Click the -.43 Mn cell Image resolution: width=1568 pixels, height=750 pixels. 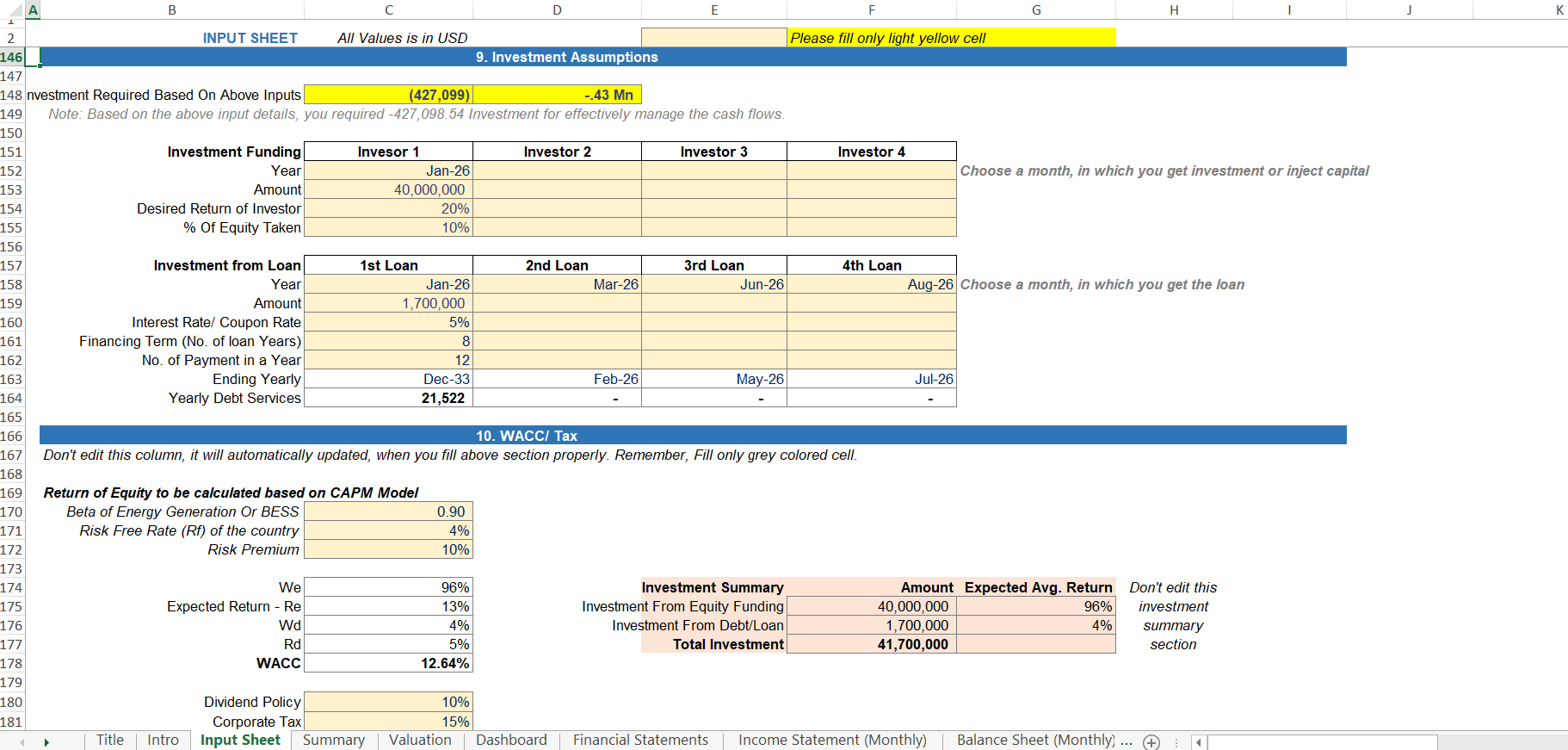click(x=557, y=95)
